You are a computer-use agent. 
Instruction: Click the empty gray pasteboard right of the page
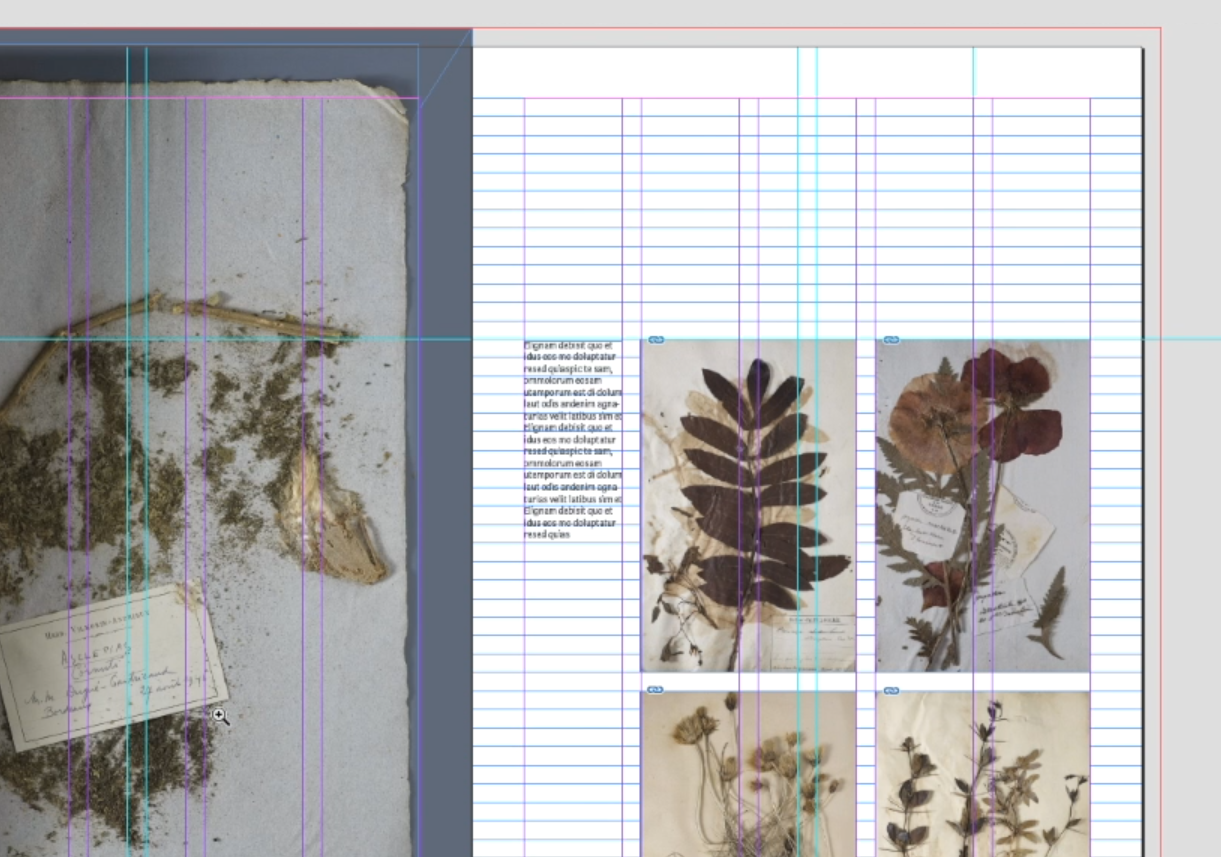[x=1190, y=500]
